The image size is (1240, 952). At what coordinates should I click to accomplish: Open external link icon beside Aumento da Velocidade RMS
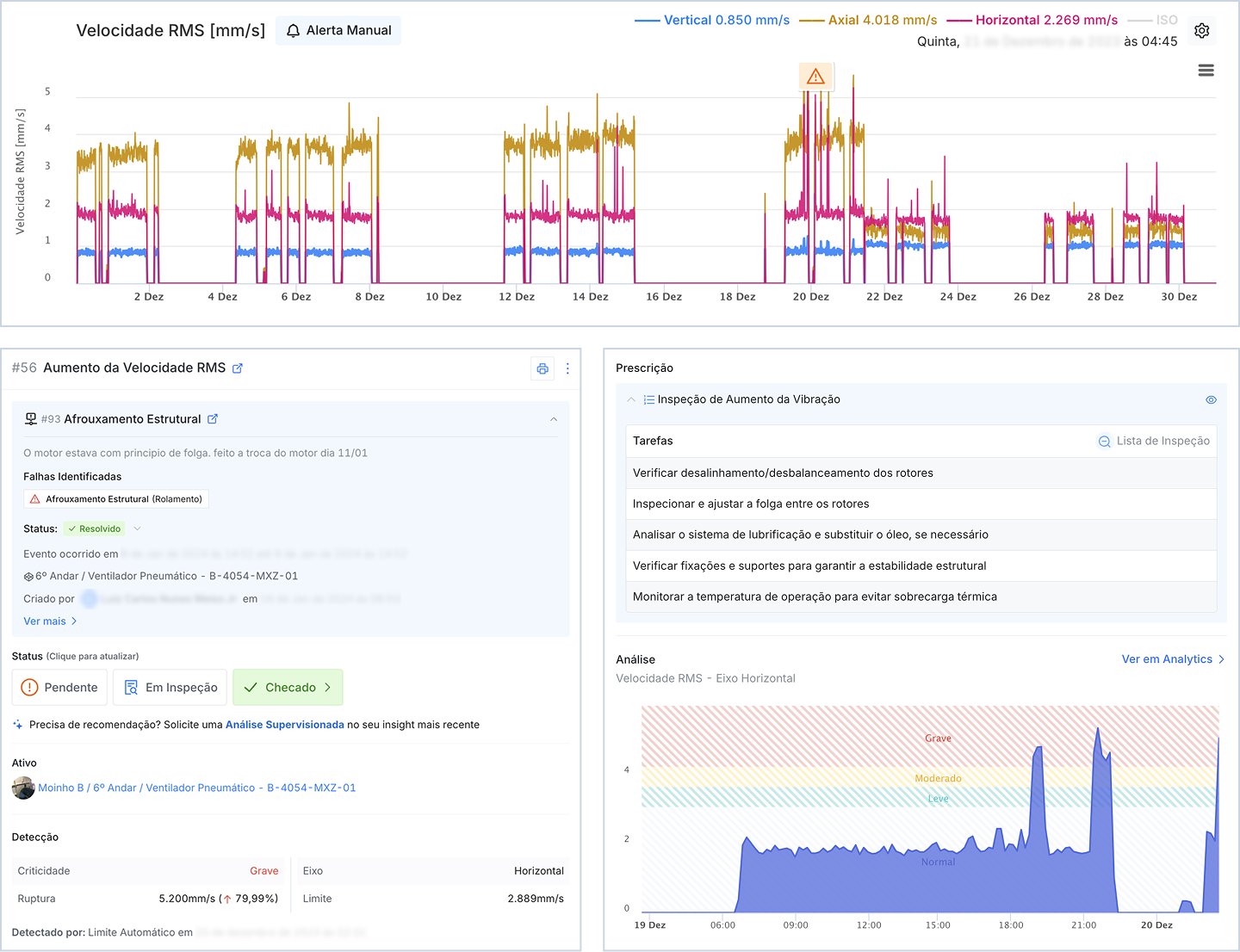point(238,368)
